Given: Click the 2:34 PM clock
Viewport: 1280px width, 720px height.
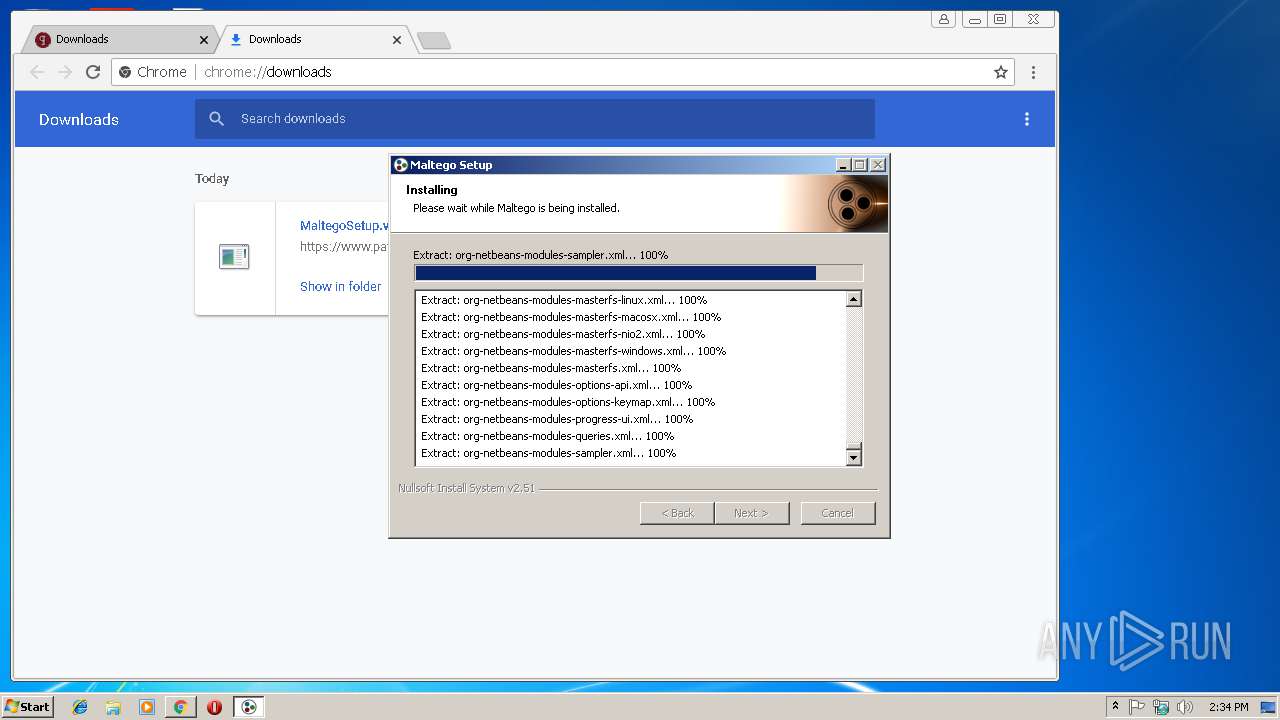Looking at the screenshot, I should (1228, 707).
